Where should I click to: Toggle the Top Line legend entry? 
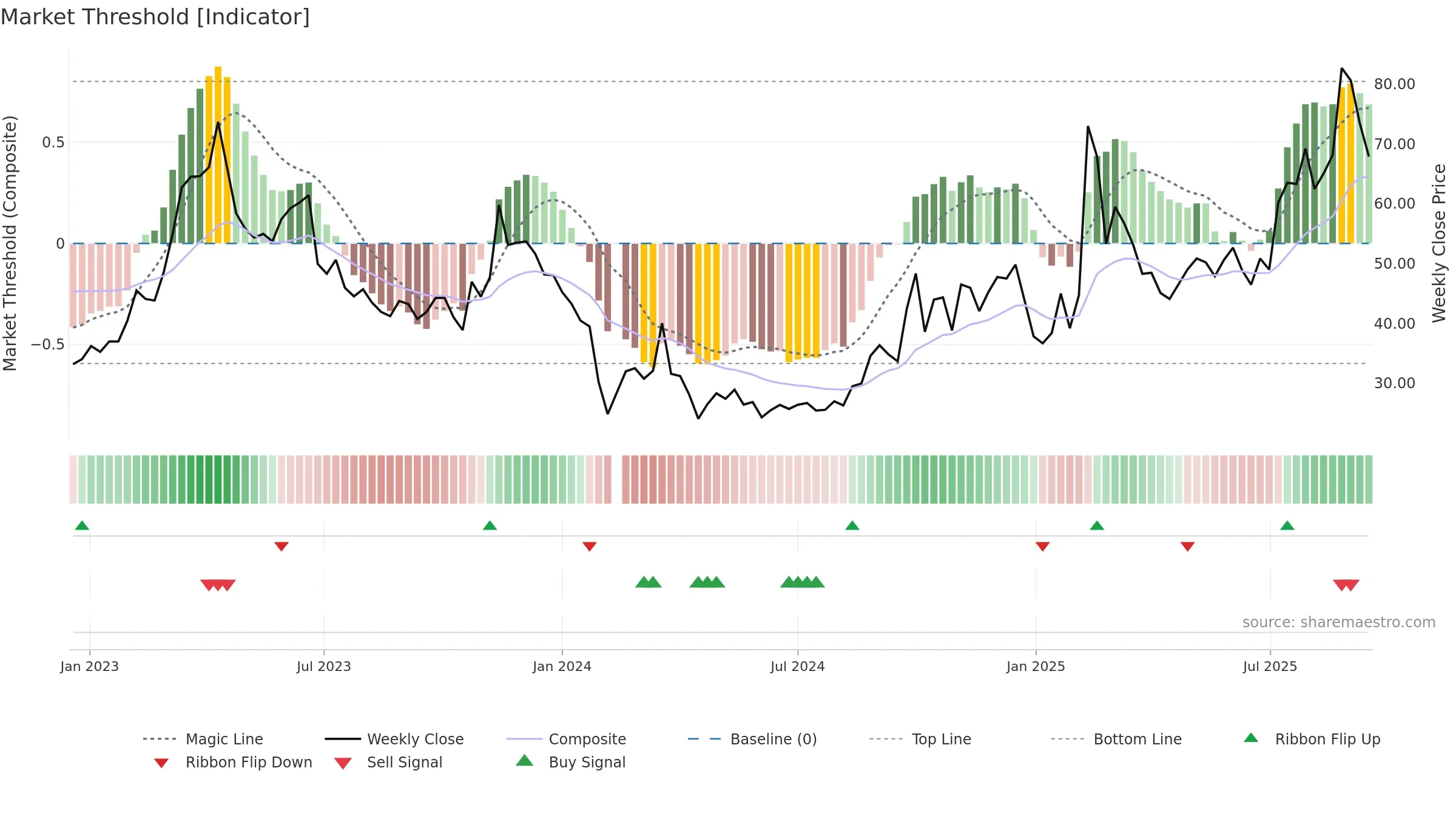920,739
